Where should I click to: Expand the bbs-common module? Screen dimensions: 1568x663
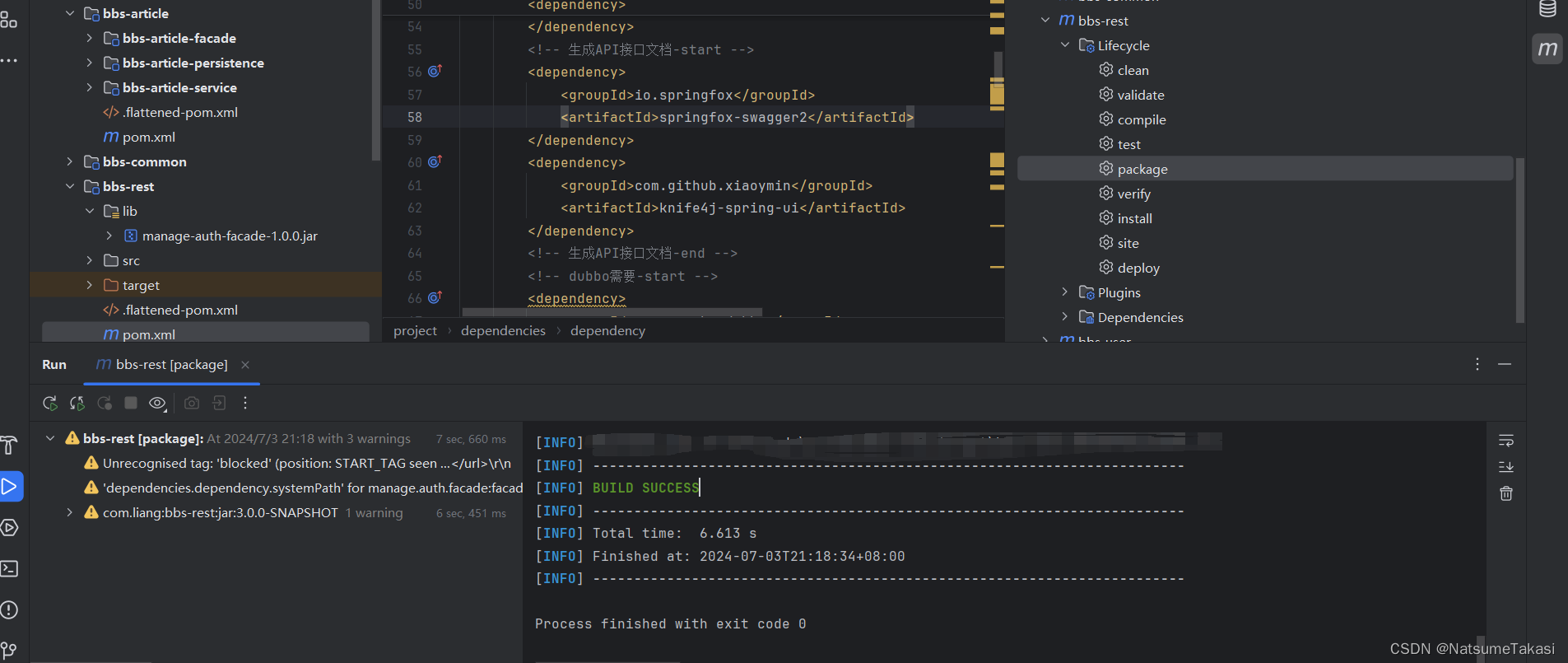[x=70, y=161]
